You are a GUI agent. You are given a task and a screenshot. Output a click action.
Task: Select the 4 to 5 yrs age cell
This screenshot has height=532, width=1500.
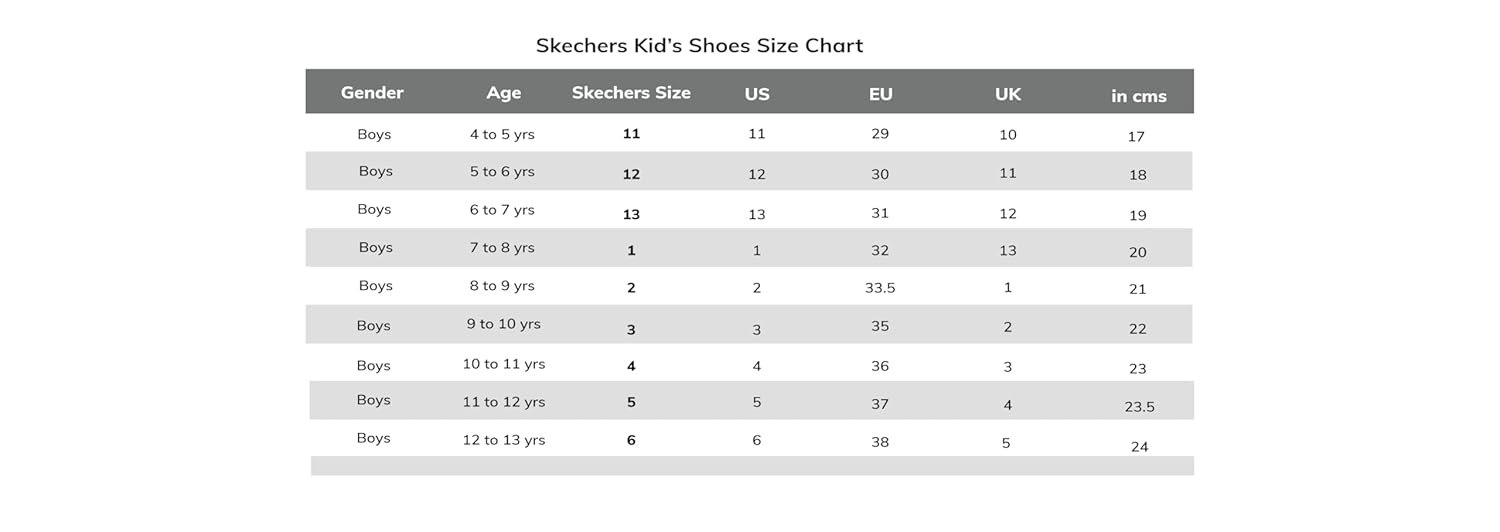click(502, 134)
